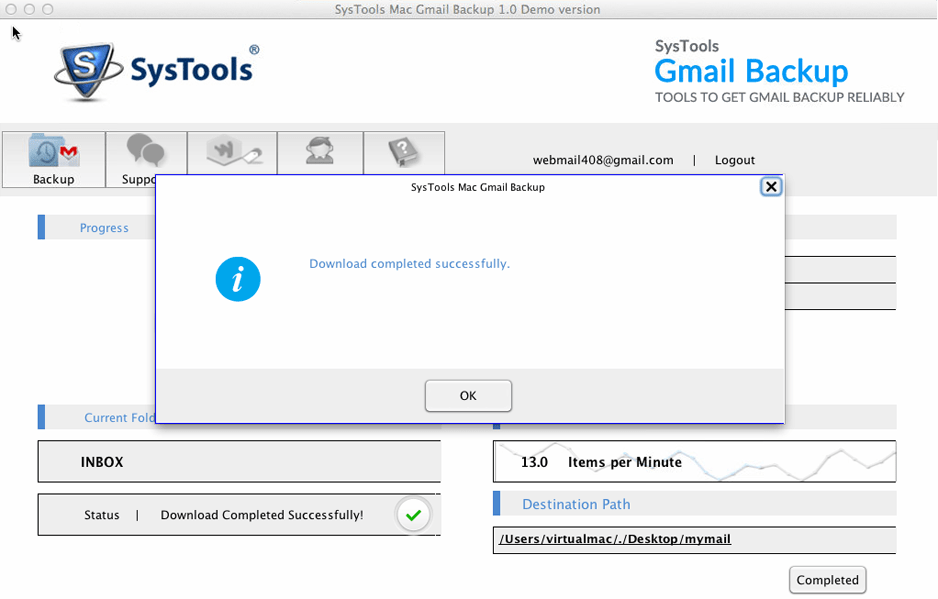Click the Destination Path heading
This screenshot has height=599, width=938.
(576, 504)
